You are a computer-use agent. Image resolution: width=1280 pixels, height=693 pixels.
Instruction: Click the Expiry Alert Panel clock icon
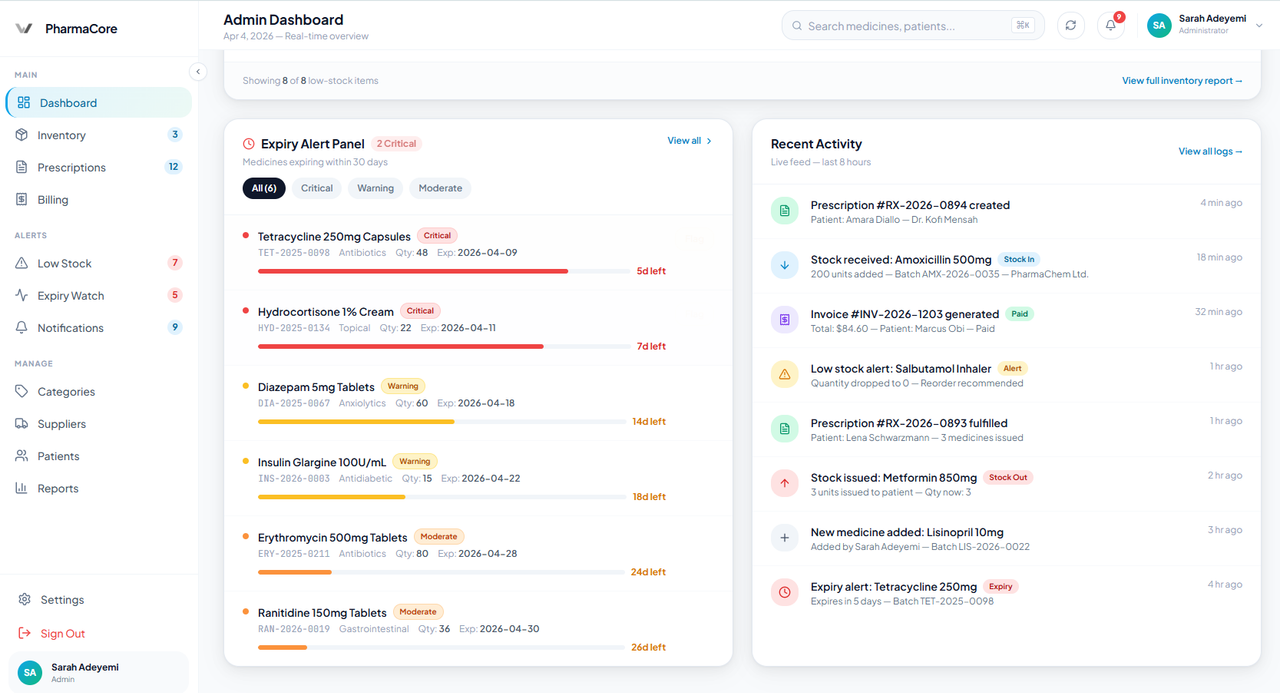pyautogui.click(x=249, y=144)
